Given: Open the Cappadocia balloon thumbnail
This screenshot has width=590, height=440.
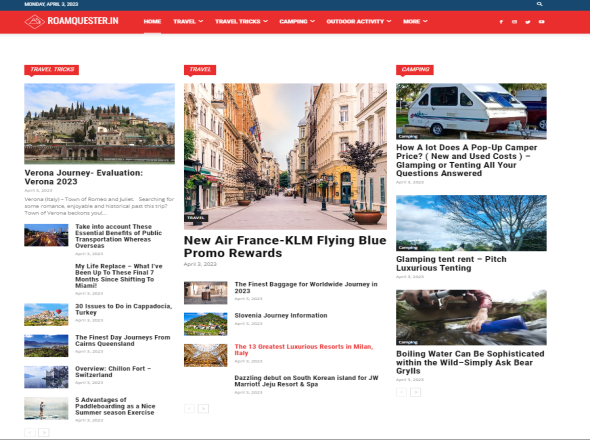Looking at the screenshot, I should click(46, 315).
